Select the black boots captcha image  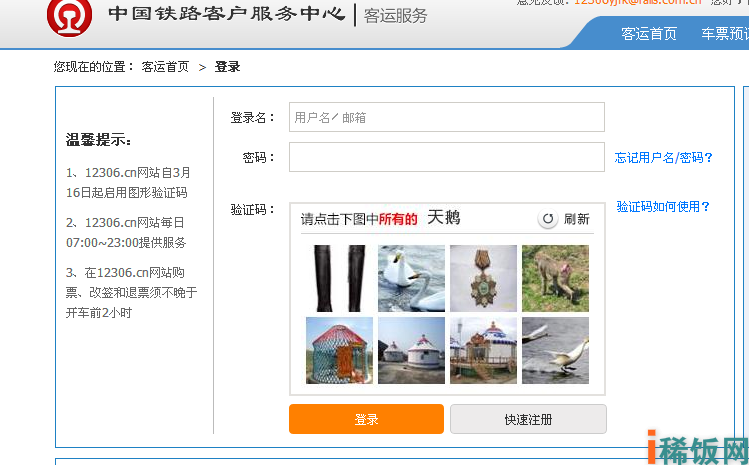click(x=340, y=279)
